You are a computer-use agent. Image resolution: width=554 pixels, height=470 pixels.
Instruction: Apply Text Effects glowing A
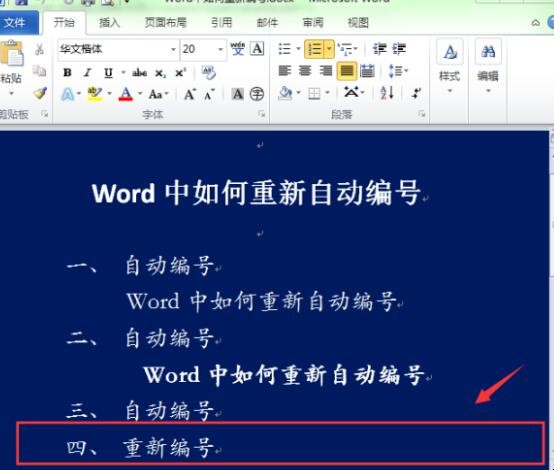[x=67, y=94]
